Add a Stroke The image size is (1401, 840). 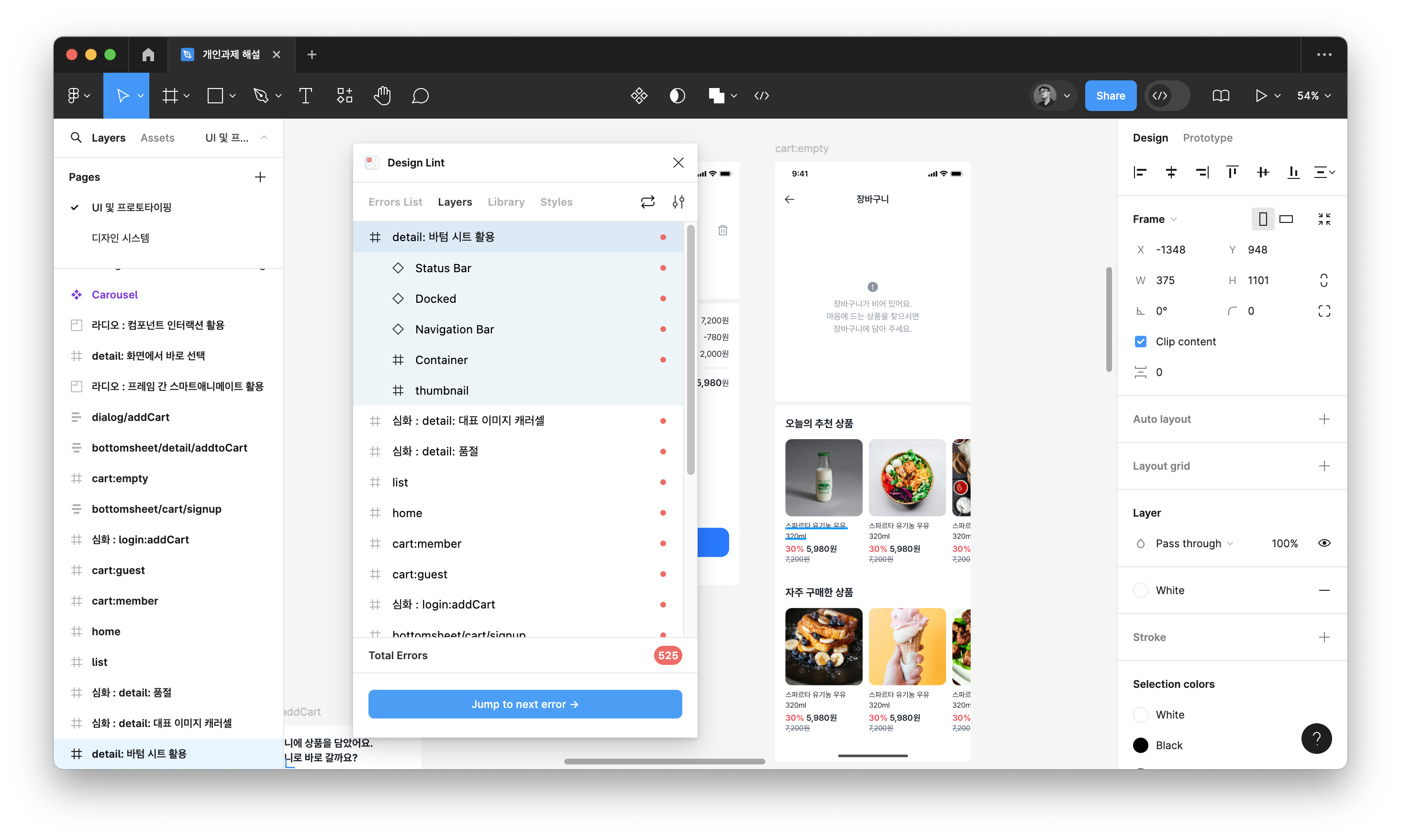click(1324, 637)
